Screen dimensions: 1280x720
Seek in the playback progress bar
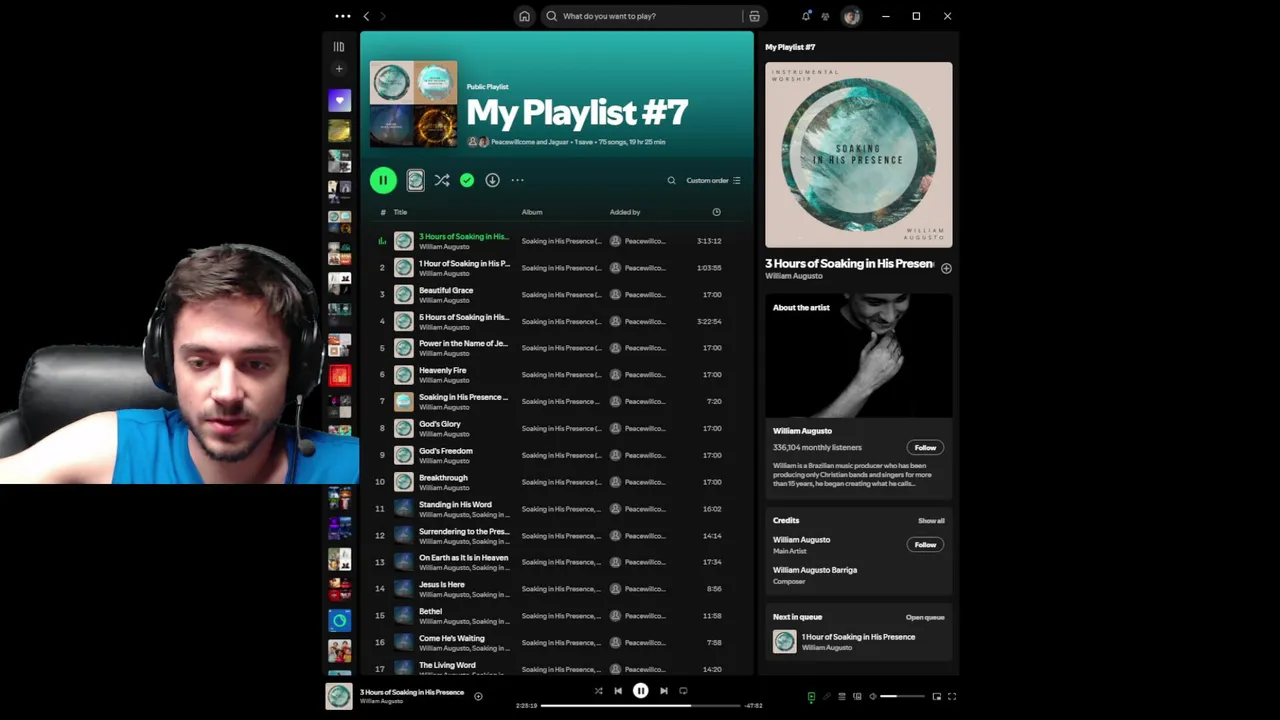point(641,705)
